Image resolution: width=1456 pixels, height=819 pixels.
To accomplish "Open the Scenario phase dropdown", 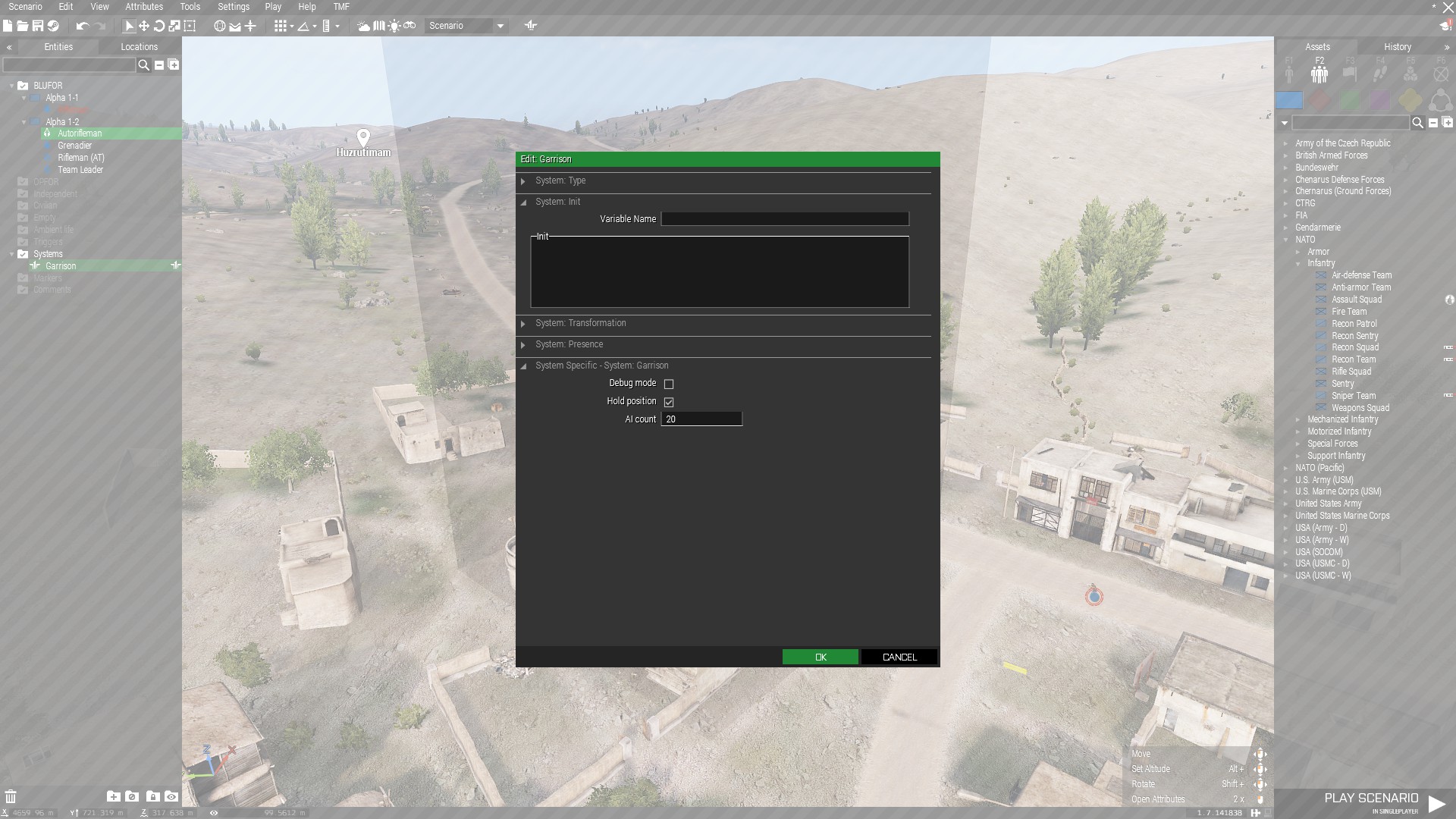I will tap(500, 26).
